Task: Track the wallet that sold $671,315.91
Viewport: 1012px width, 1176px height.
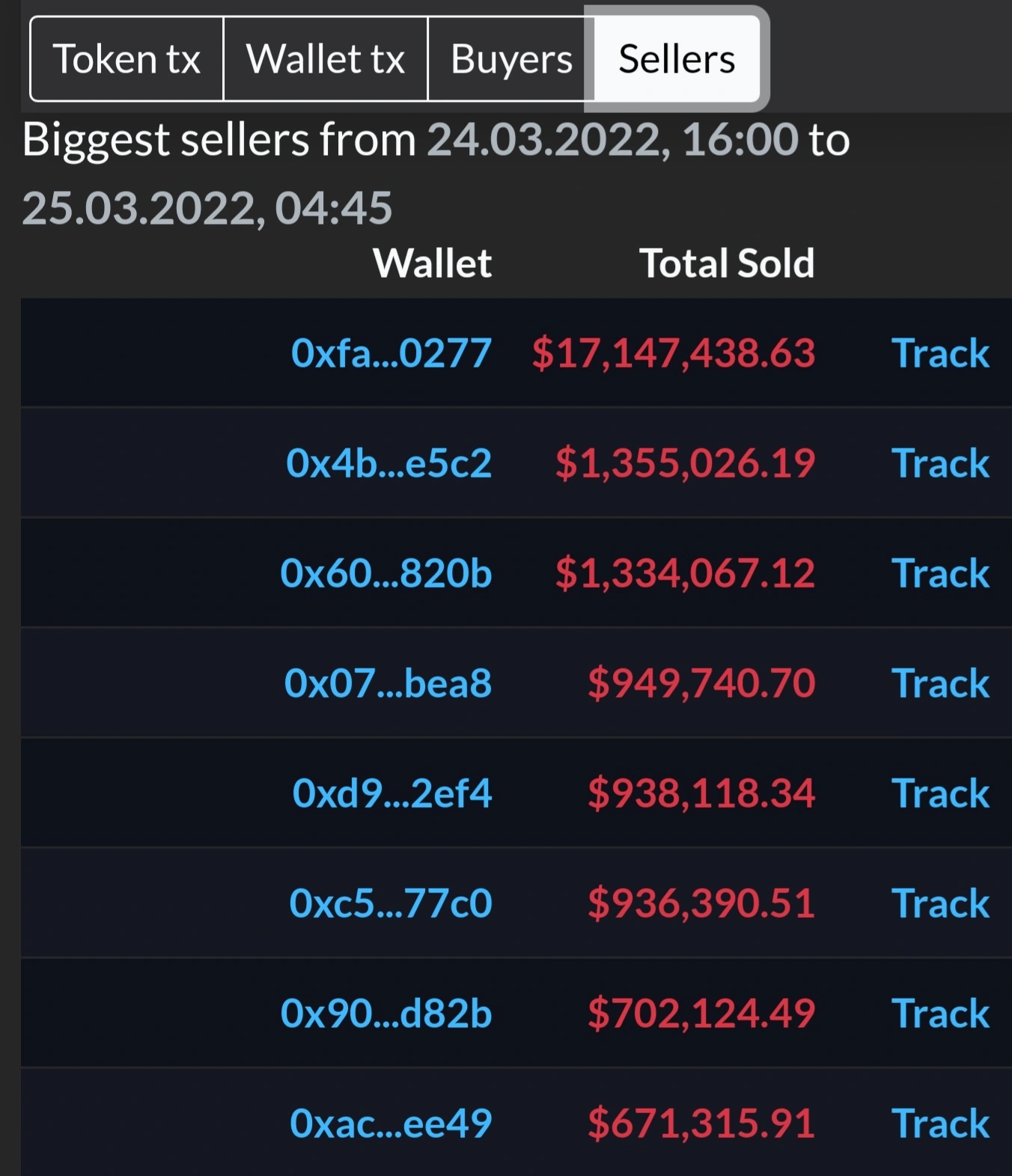Action: (941, 1124)
